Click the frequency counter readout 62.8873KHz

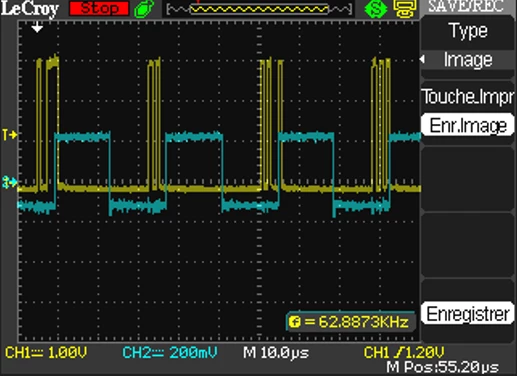351,322
